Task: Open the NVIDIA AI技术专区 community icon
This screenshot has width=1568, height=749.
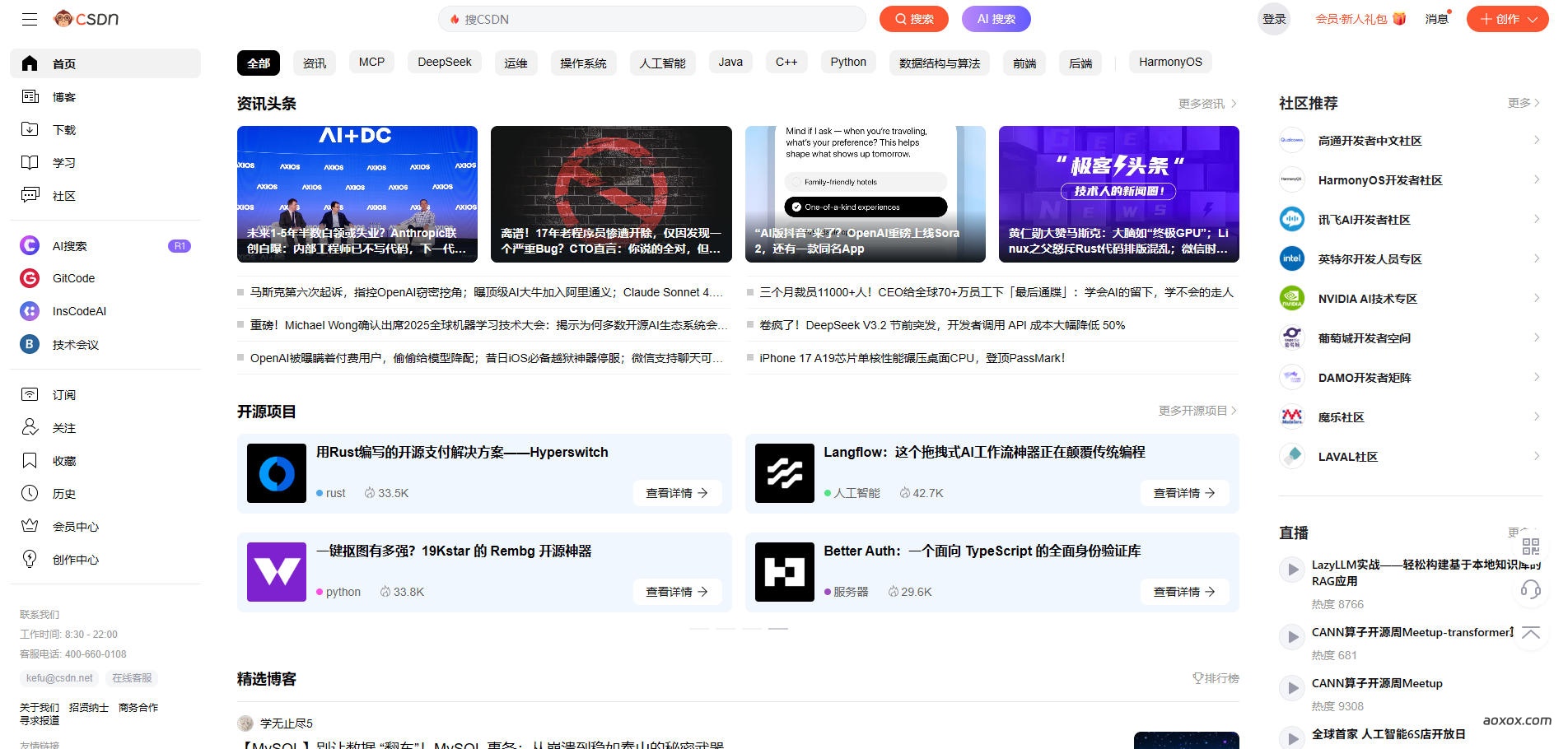Action: click(x=1291, y=299)
